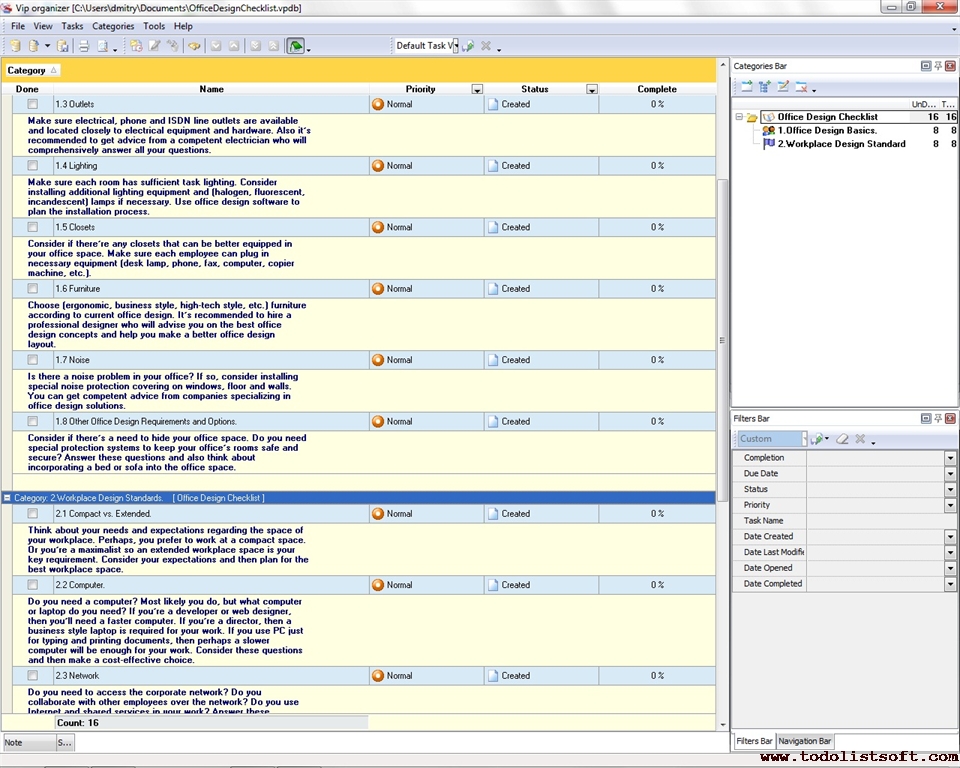Click the eraser icon in Filters Bar
This screenshot has height=768, width=960.
[x=842, y=439]
